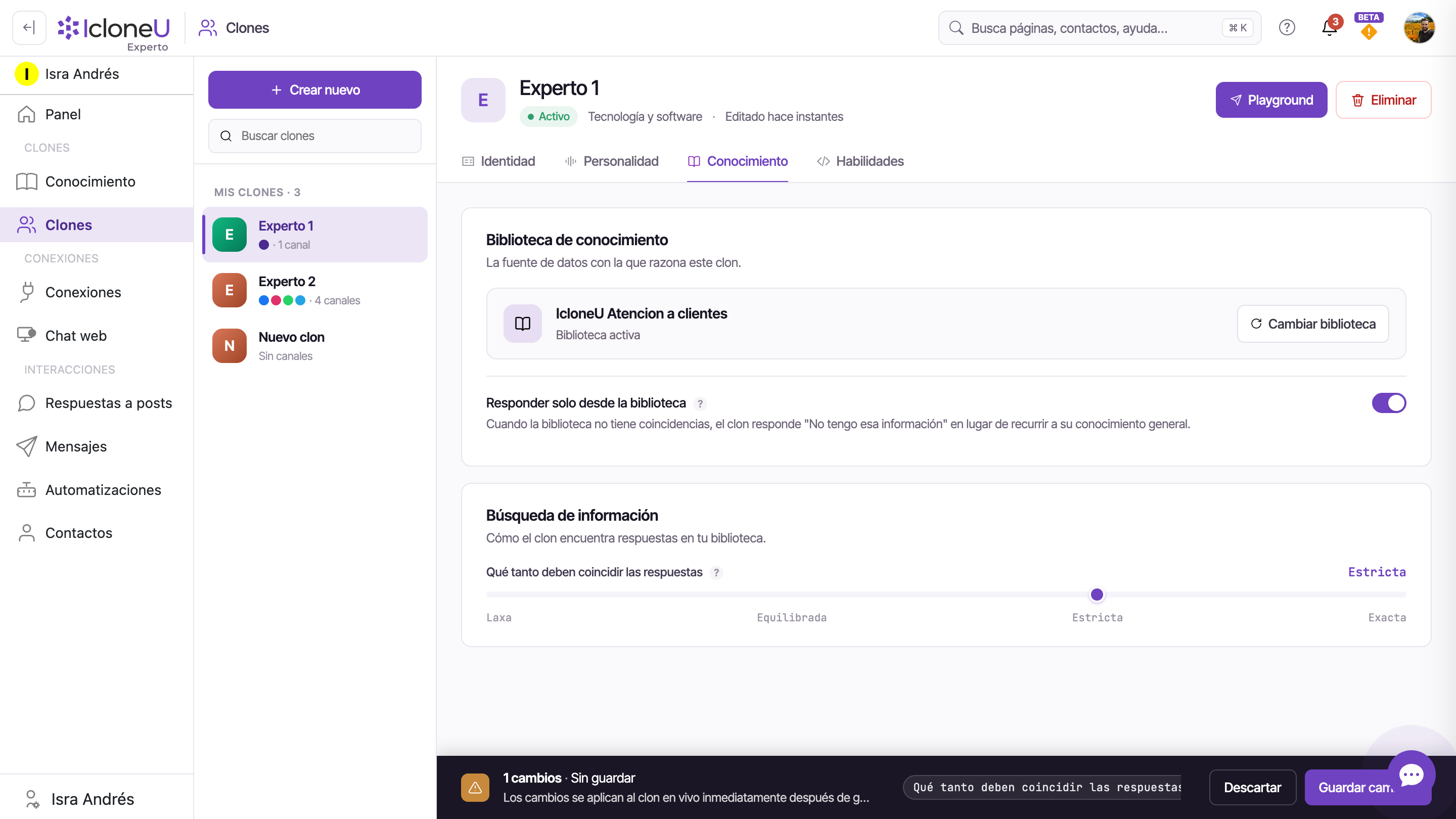Open the user profile avatar
The height and width of the screenshot is (819, 1456).
pyautogui.click(x=1419, y=27)
